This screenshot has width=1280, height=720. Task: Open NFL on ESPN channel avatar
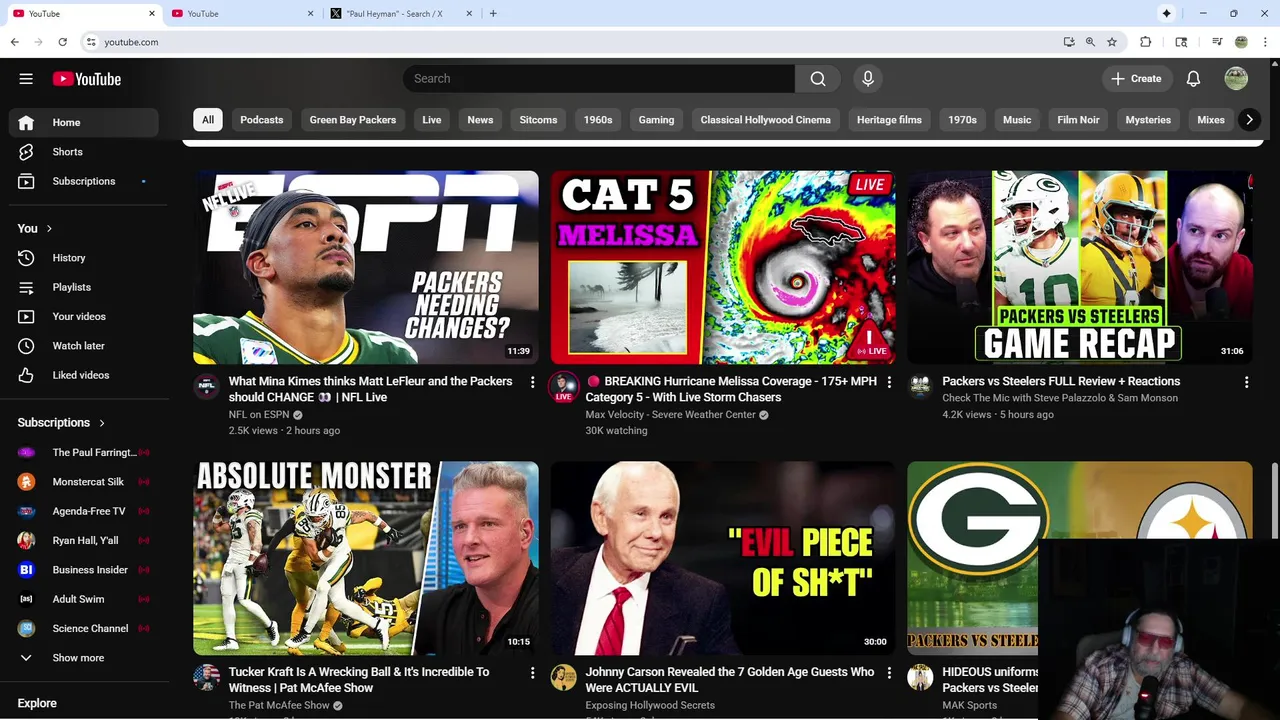point(207,386)
